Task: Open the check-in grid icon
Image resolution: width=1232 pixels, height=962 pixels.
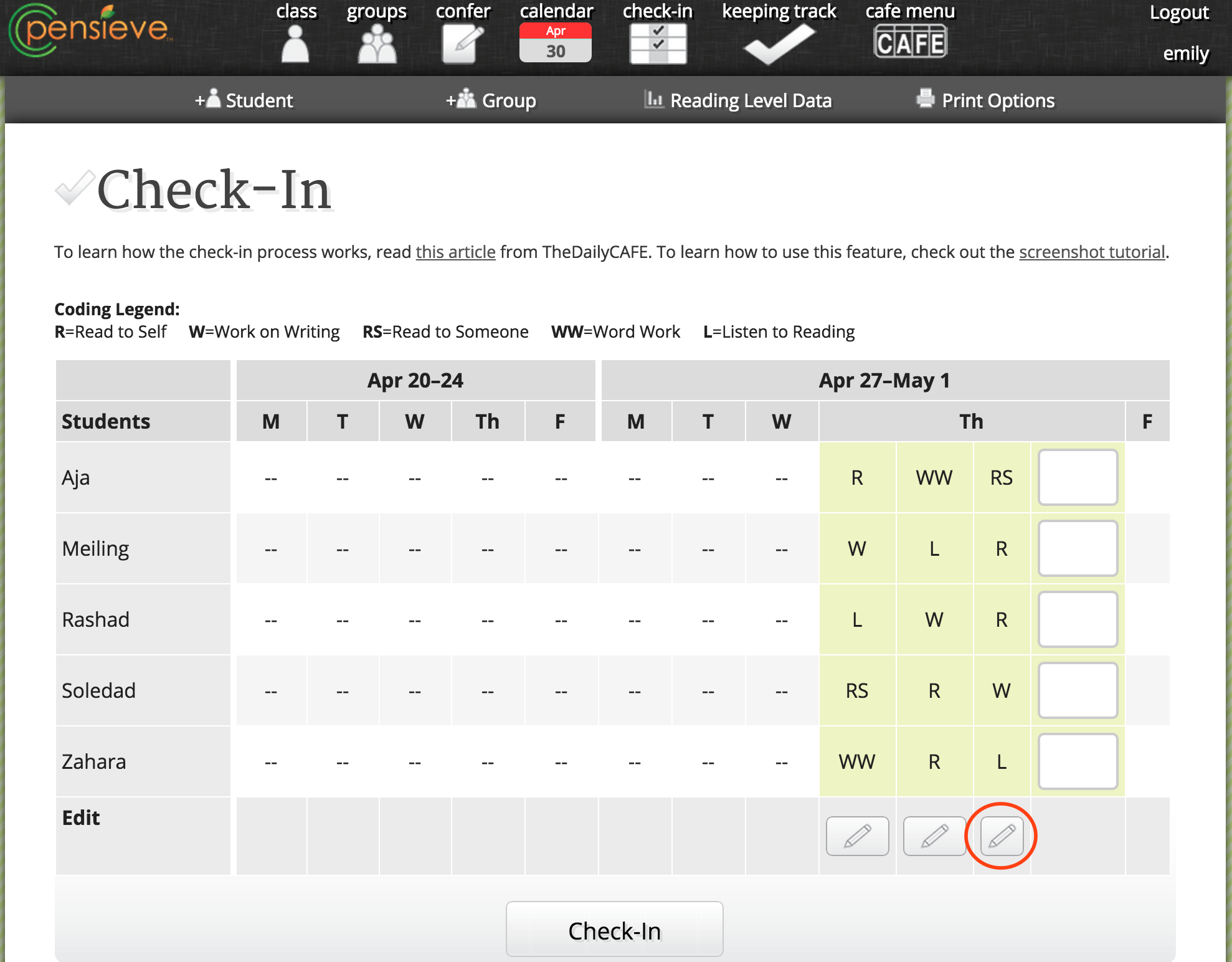Action: point(658,44)
